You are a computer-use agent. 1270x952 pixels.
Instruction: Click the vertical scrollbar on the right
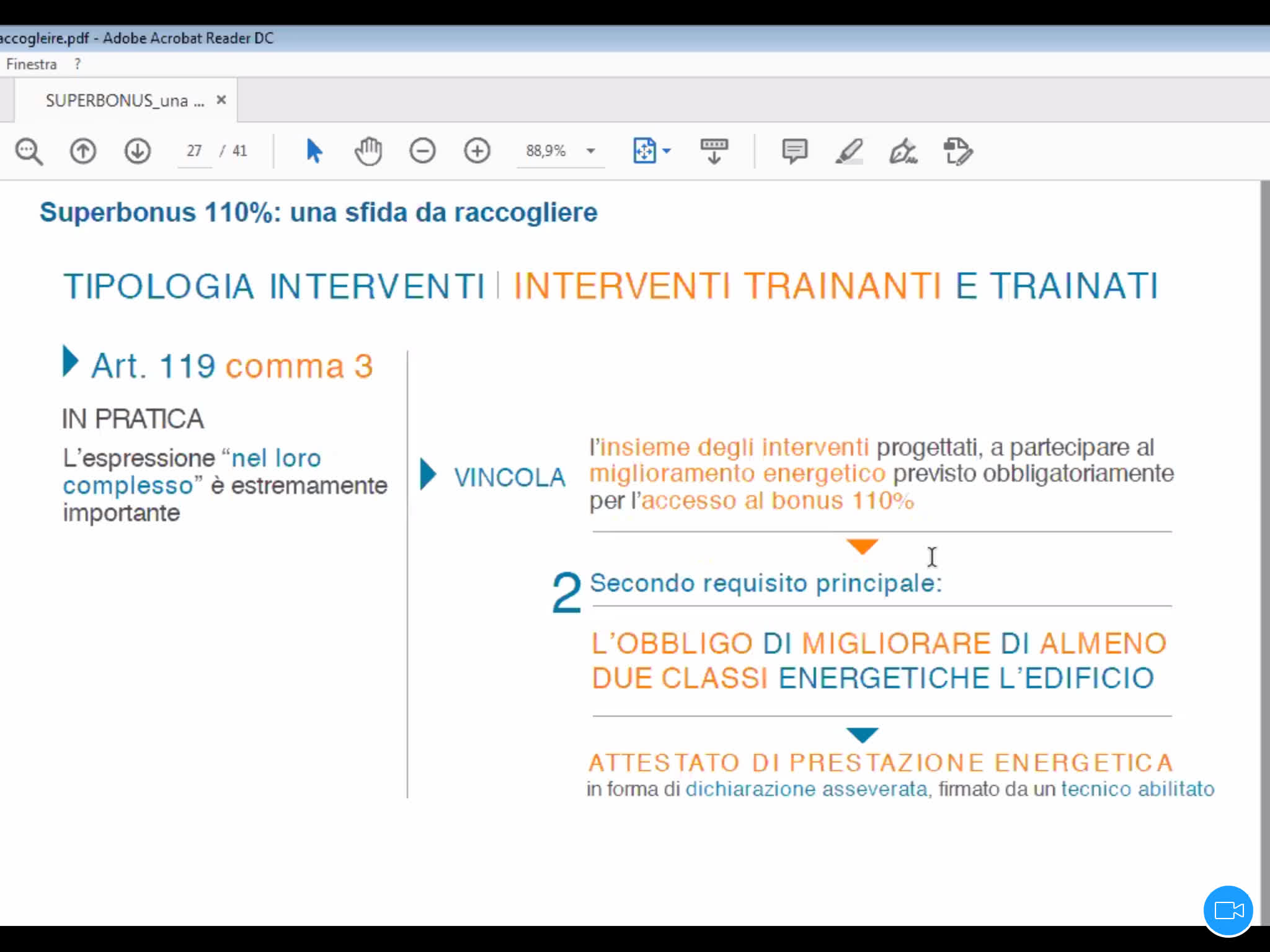(1265, 552)
